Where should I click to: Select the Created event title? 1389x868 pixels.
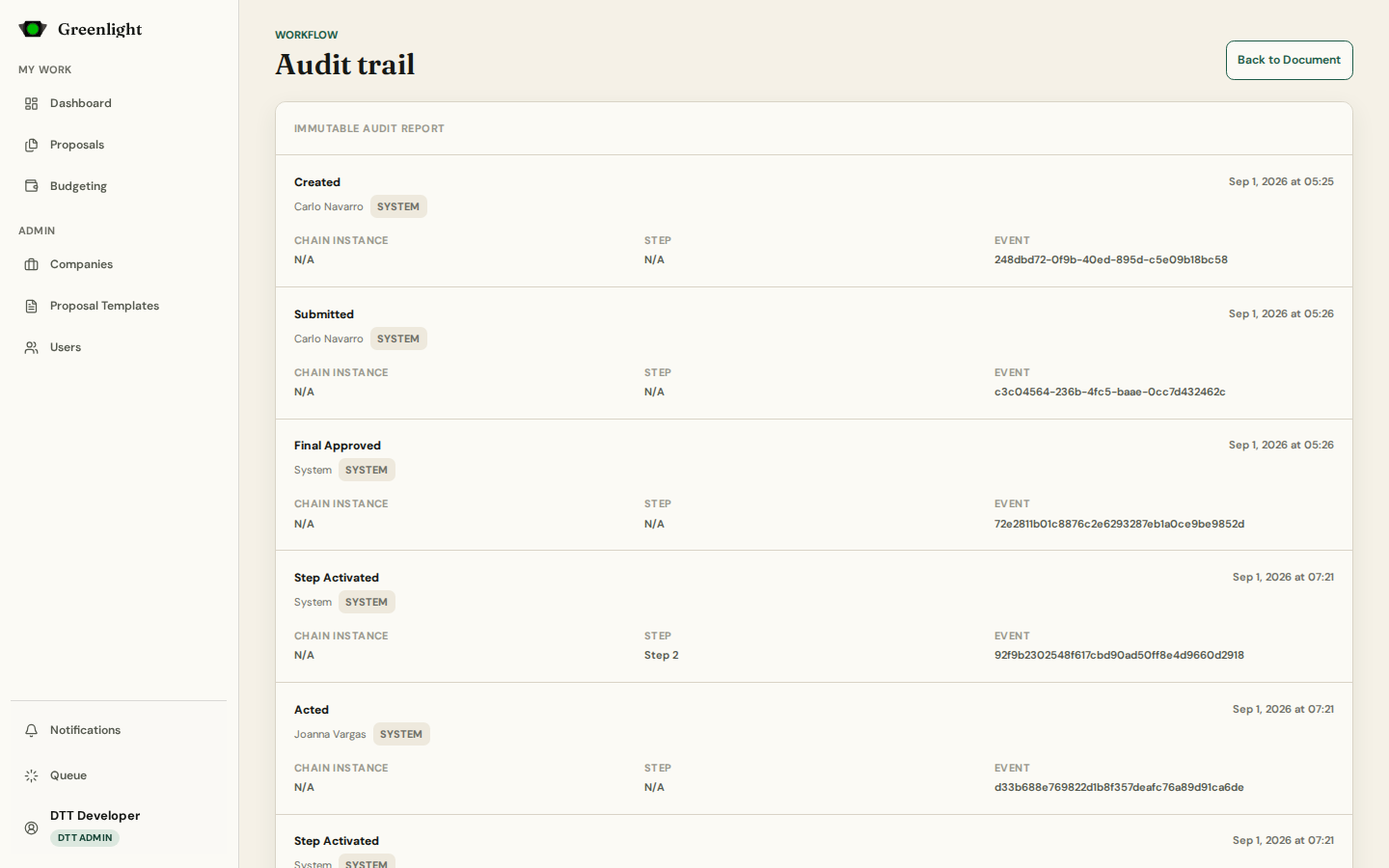pyautogui.click(x=317, y=182)
